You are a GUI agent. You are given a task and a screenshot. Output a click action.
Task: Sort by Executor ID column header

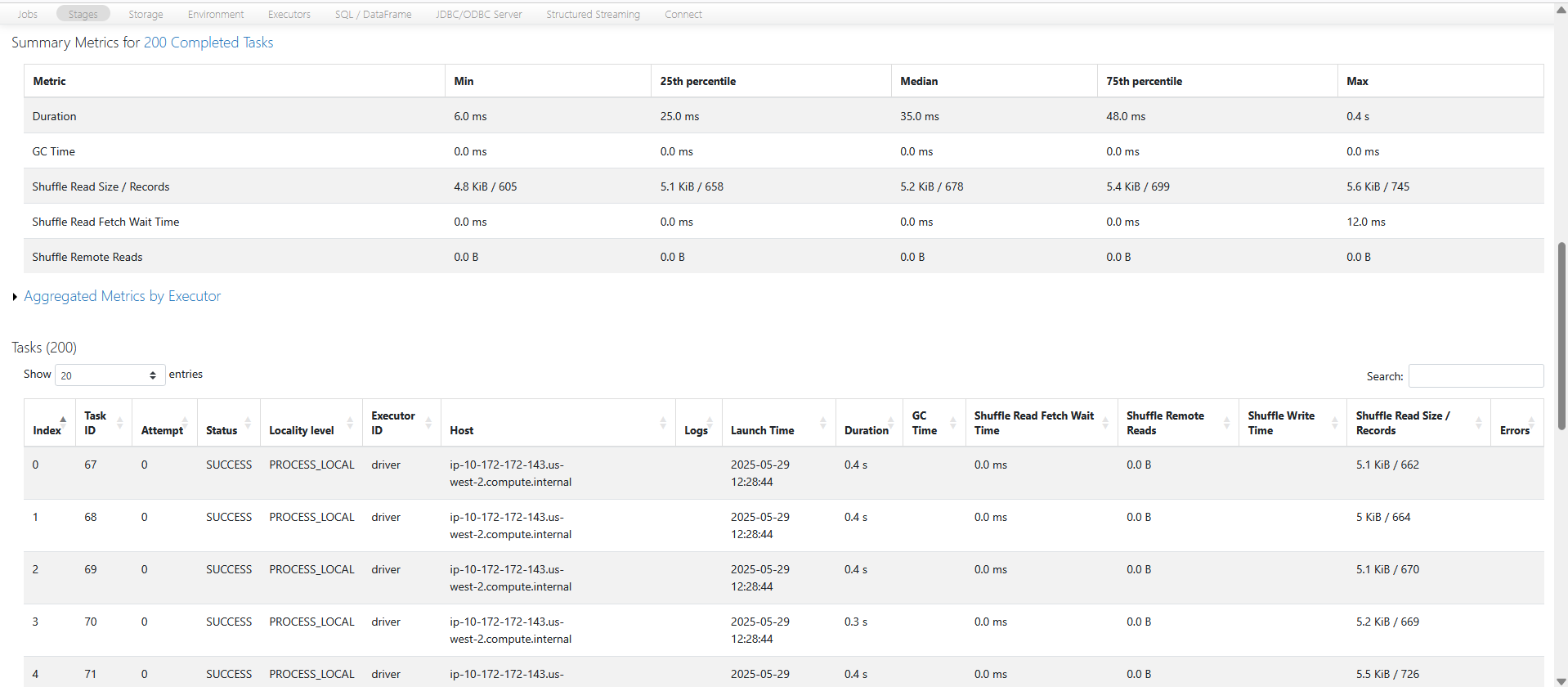click(x=392, y=423)
